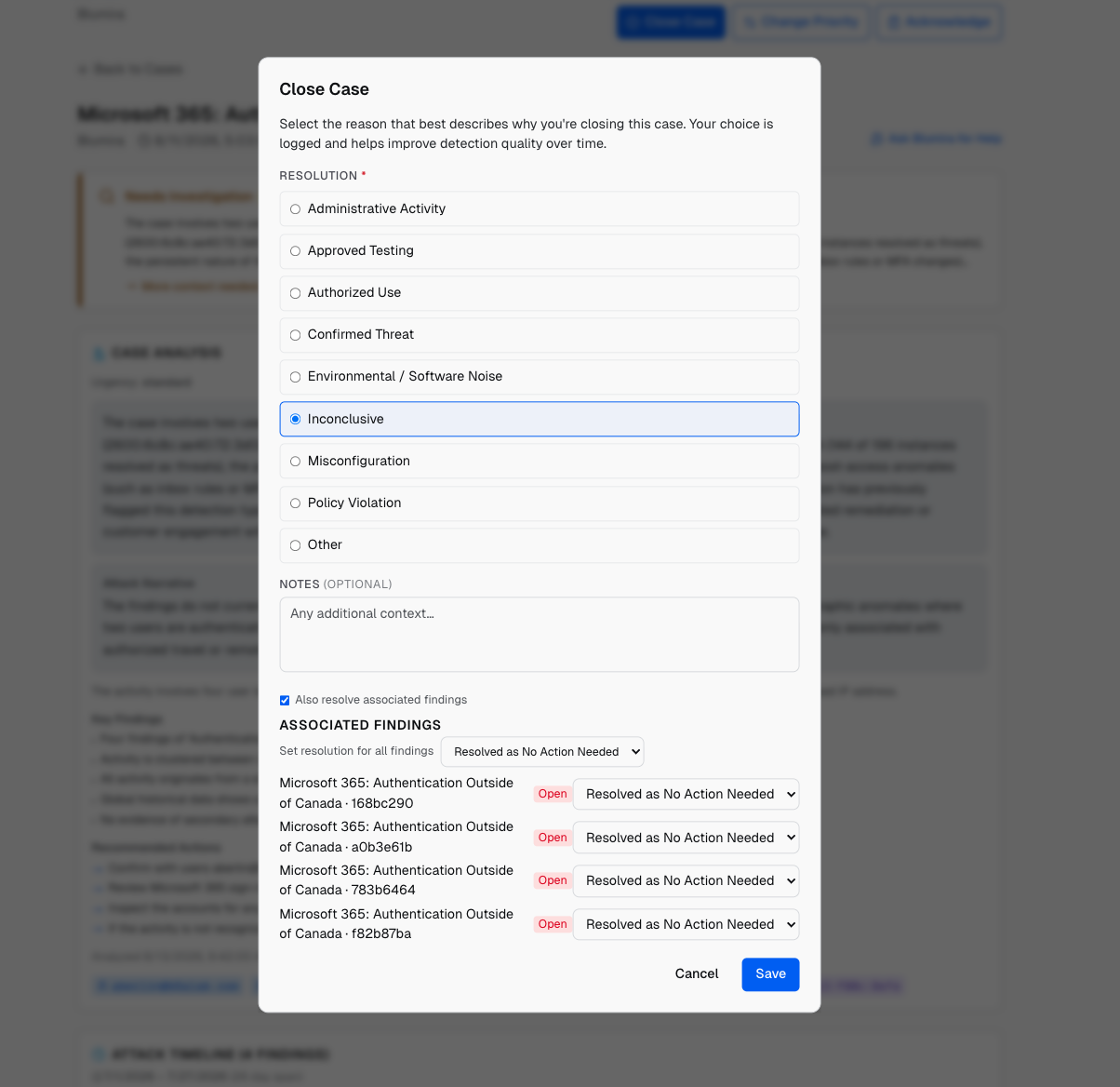Select the Policy Violation option
The width and height of the screenshot is (1120, 1087).
pyautogui.click(x=539, y=503)
